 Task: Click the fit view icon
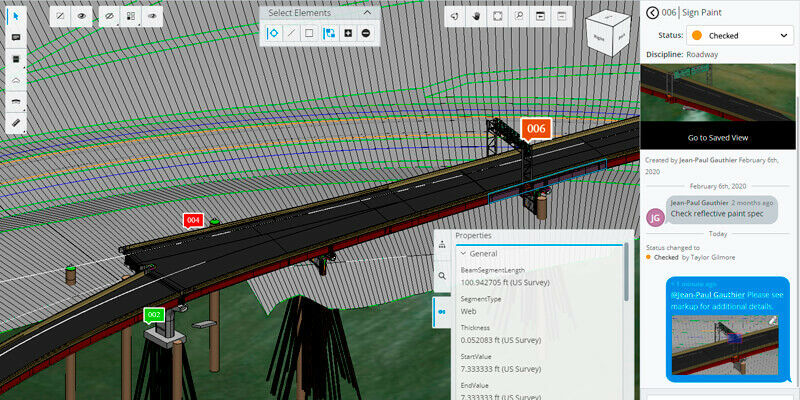coord(497,16)
